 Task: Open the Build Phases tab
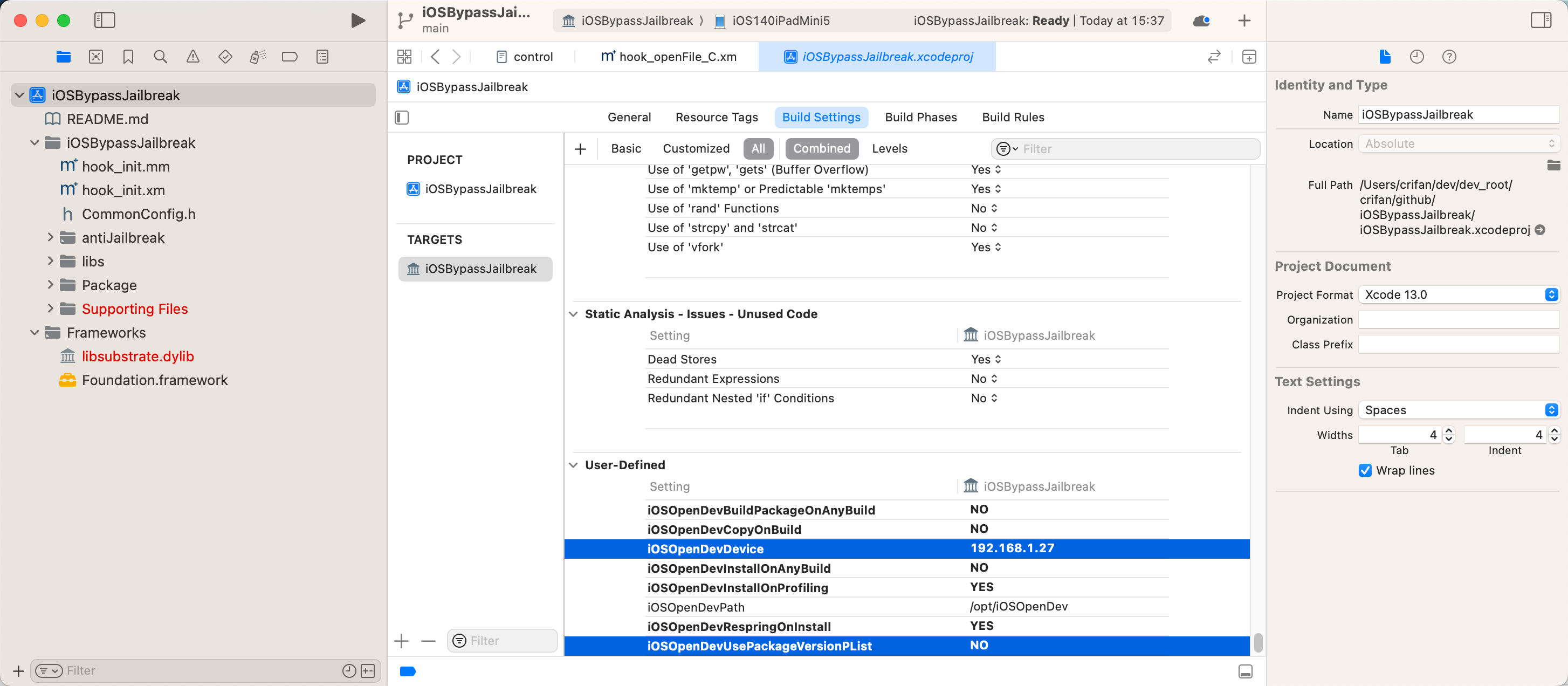tap(920, 117)
